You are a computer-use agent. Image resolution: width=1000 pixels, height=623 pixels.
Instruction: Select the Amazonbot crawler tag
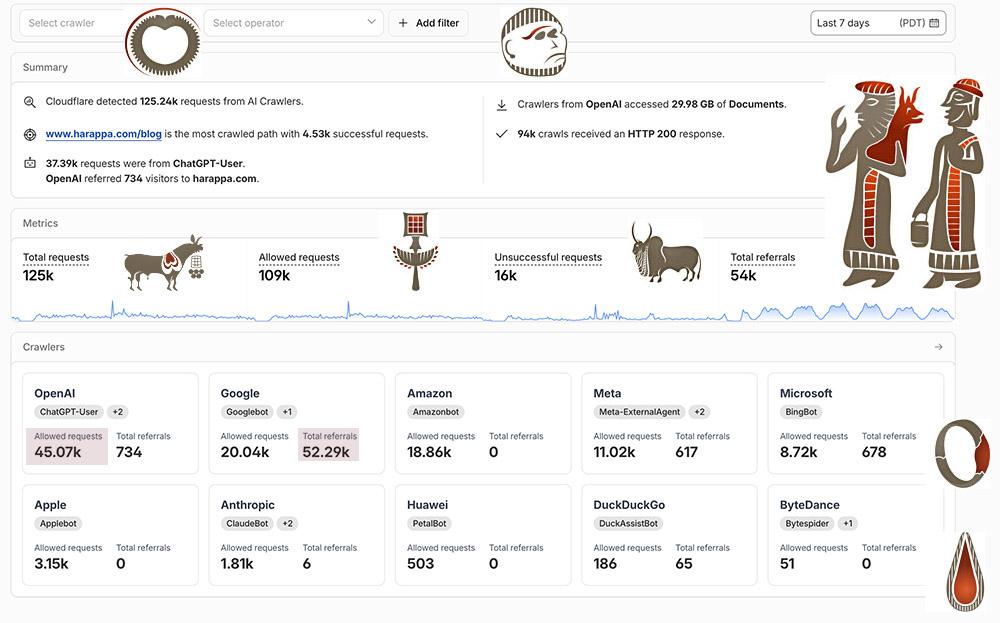[x=436, y=412]
